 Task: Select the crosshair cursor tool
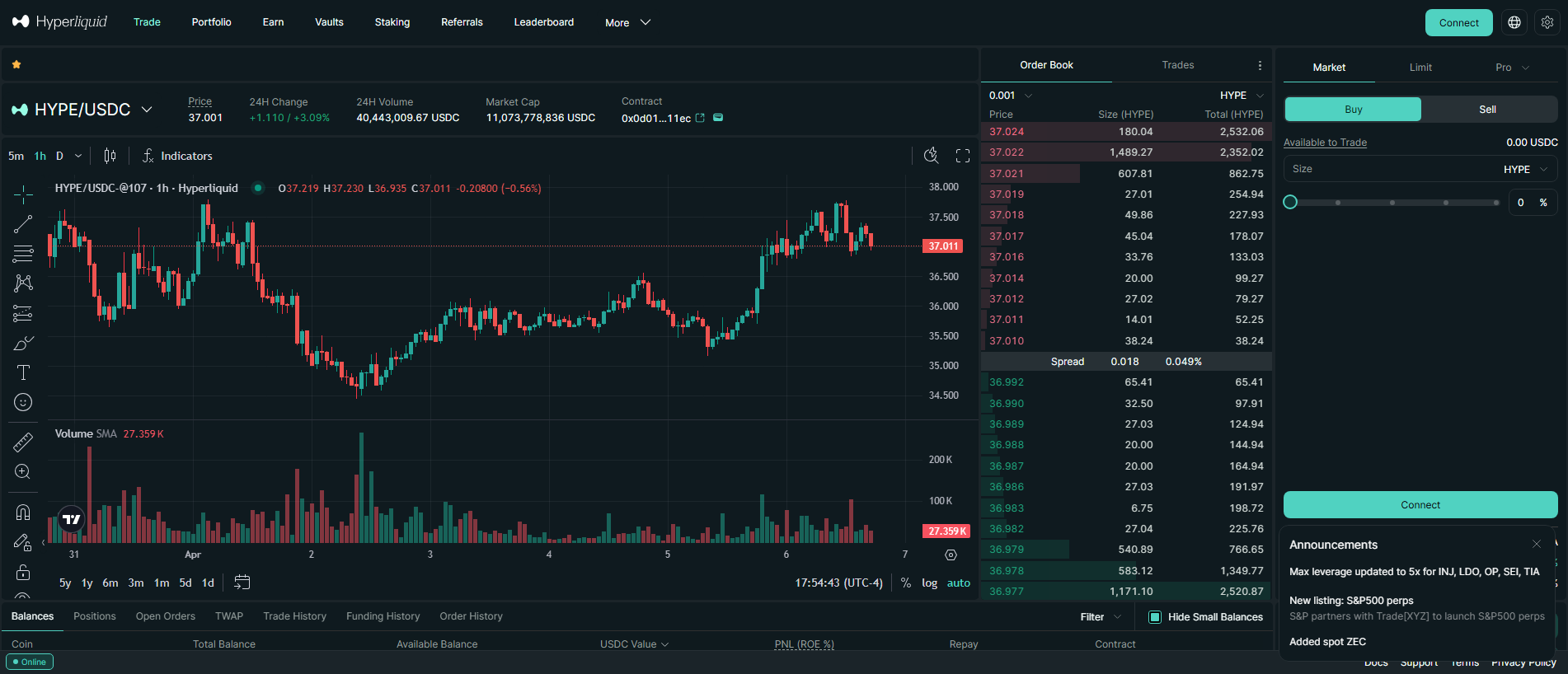(x=23, y=194)
